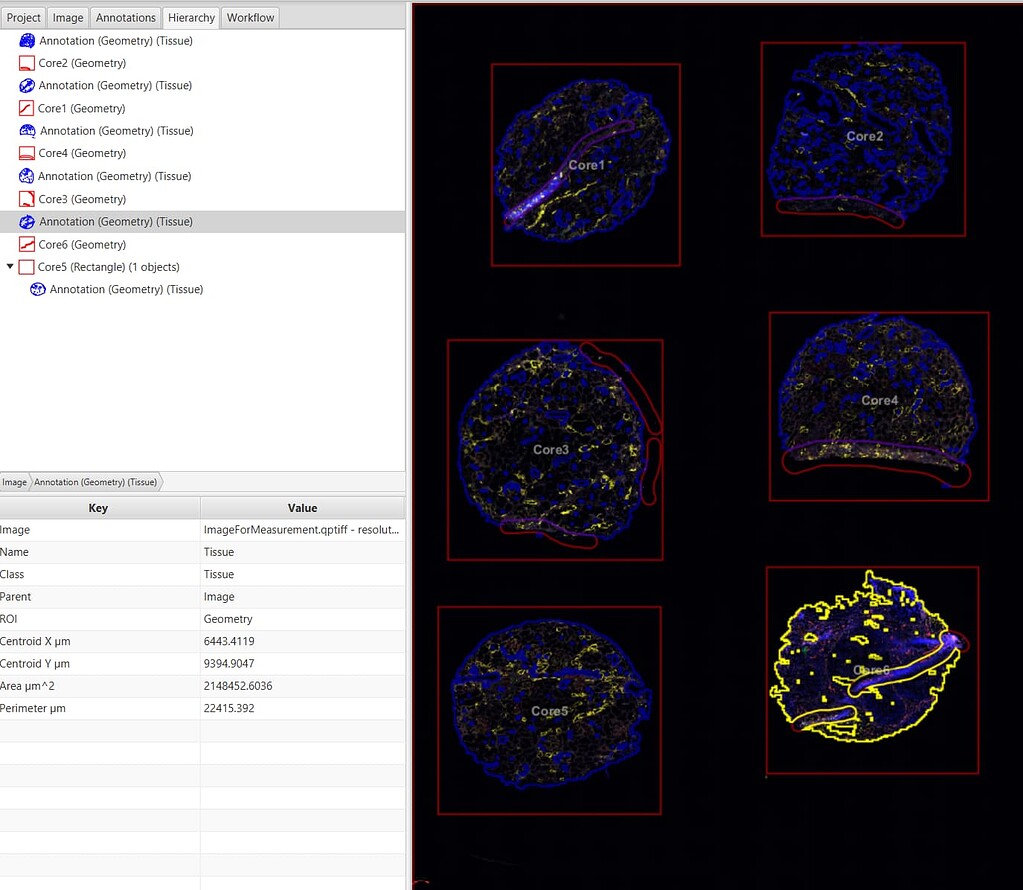The width and height of the screenshot is (1023, 890).
Task: Switch to the Workflow tab
Action: pyautogui.click(x=249, y=17)
